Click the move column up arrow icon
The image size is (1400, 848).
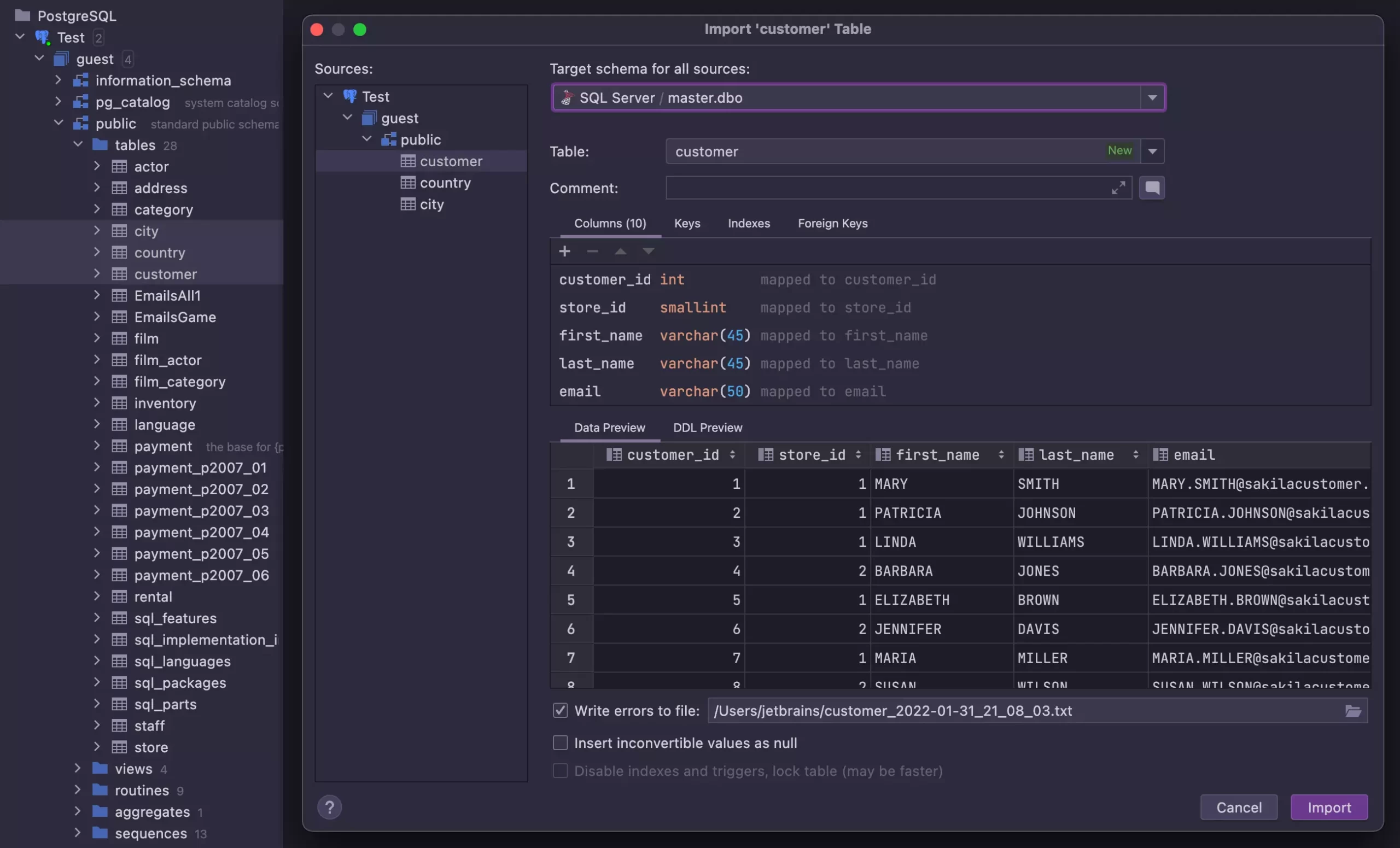point(620,251)
